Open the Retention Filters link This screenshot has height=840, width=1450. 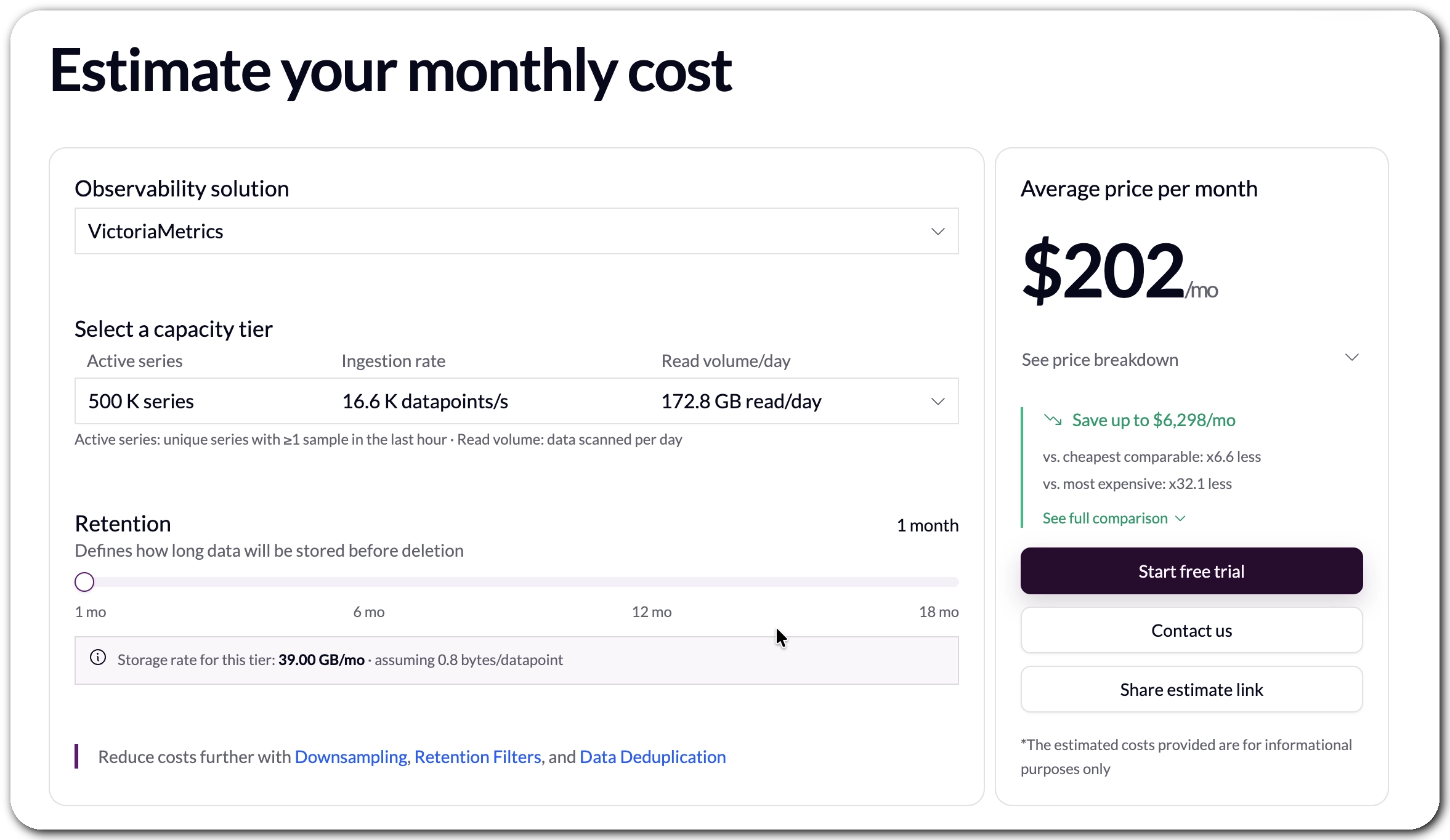pos(477,757)
